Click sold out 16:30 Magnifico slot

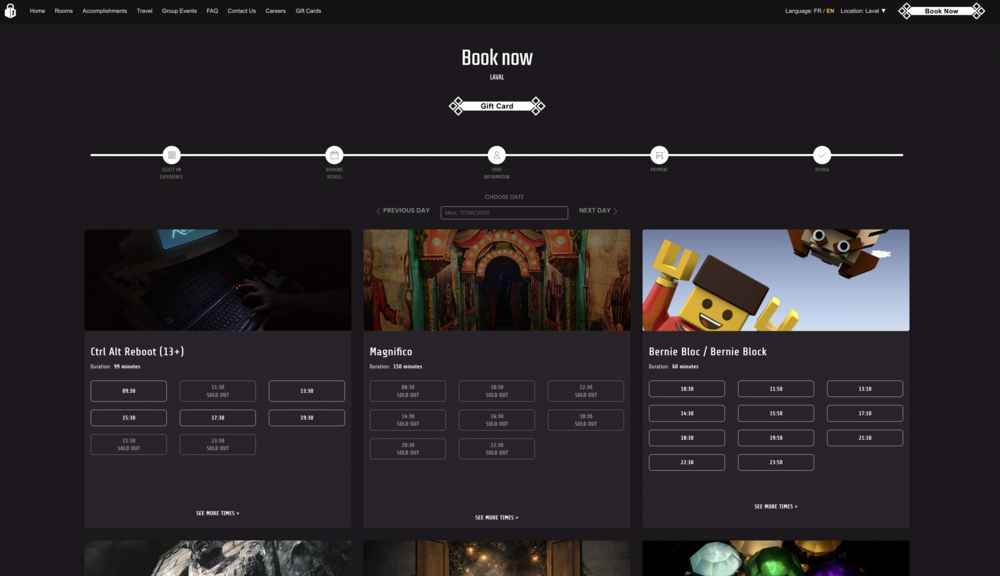tap(497, 420)
